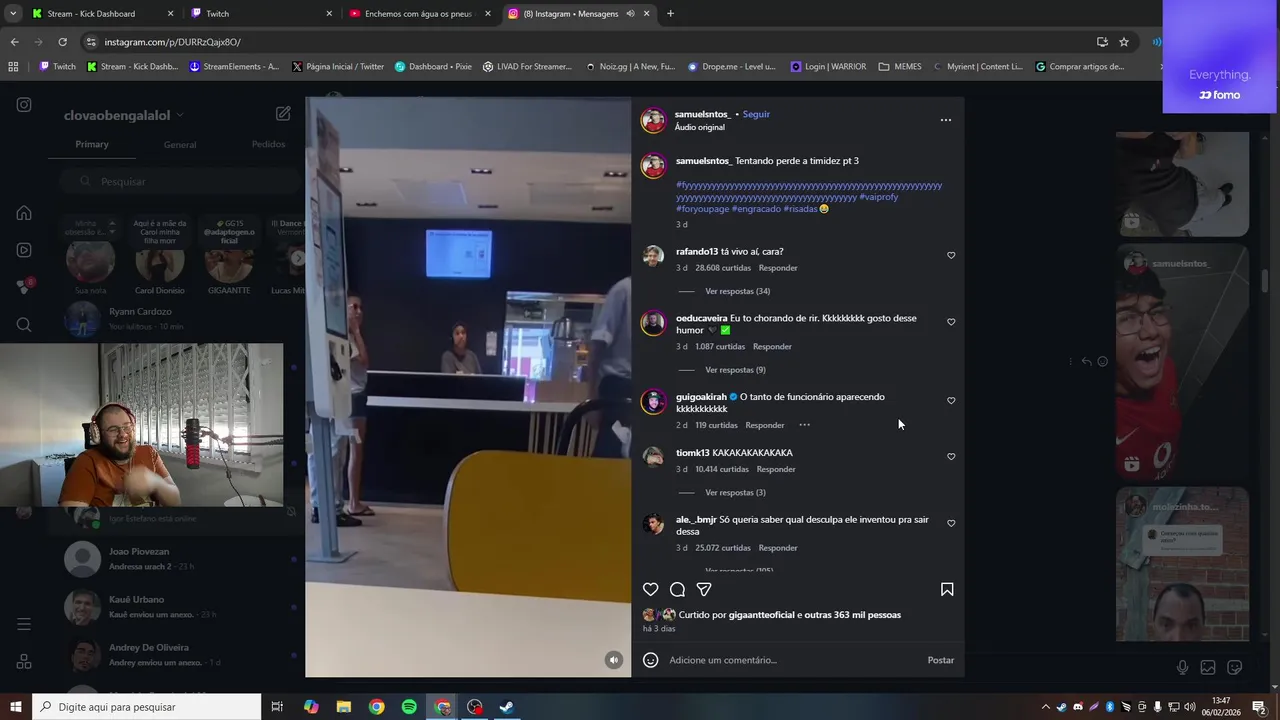Like rafando13's comment
Viewport: 1280px width, 720px height.
tap(951, 255)
